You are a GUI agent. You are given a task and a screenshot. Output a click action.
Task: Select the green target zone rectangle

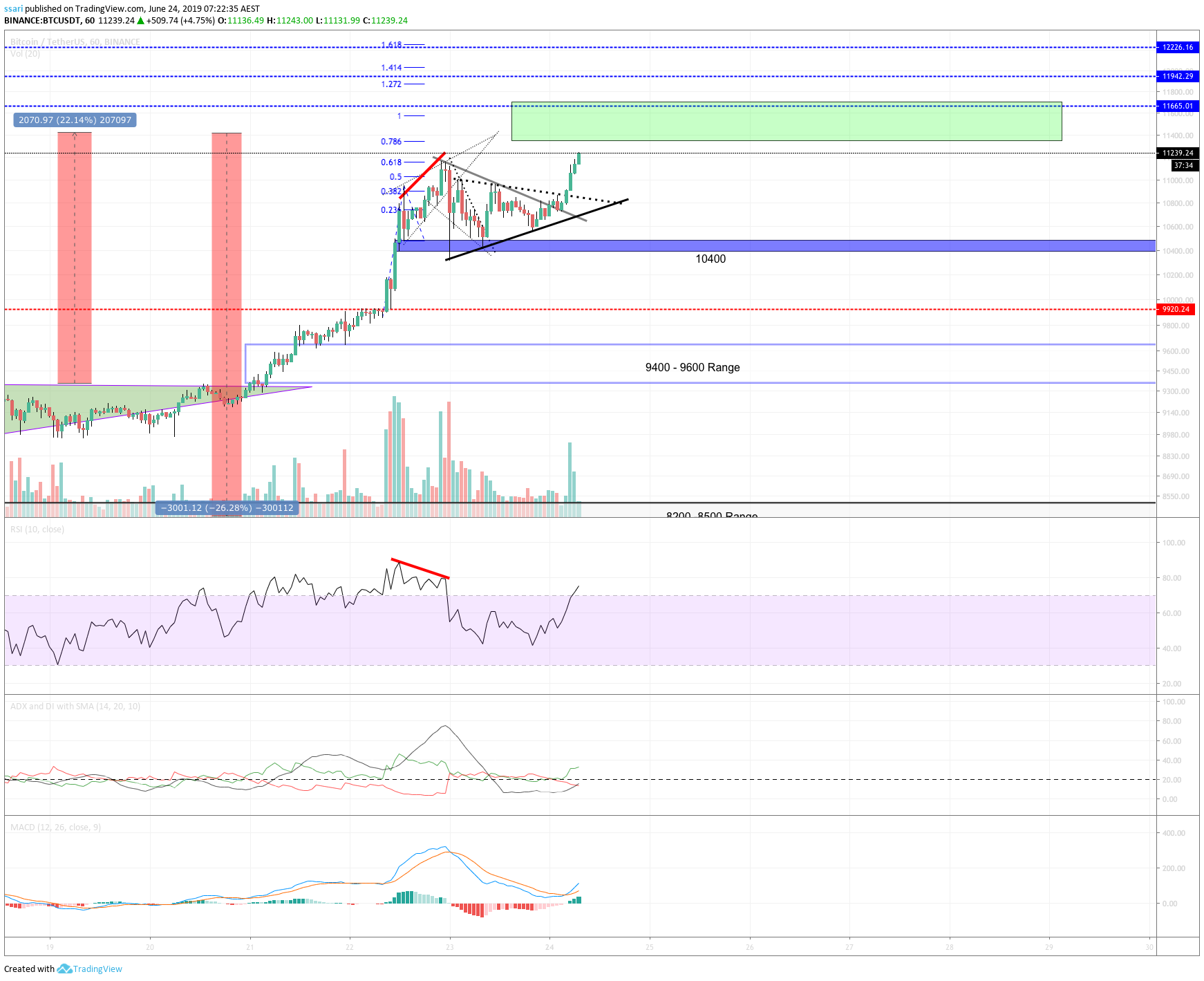787,122
